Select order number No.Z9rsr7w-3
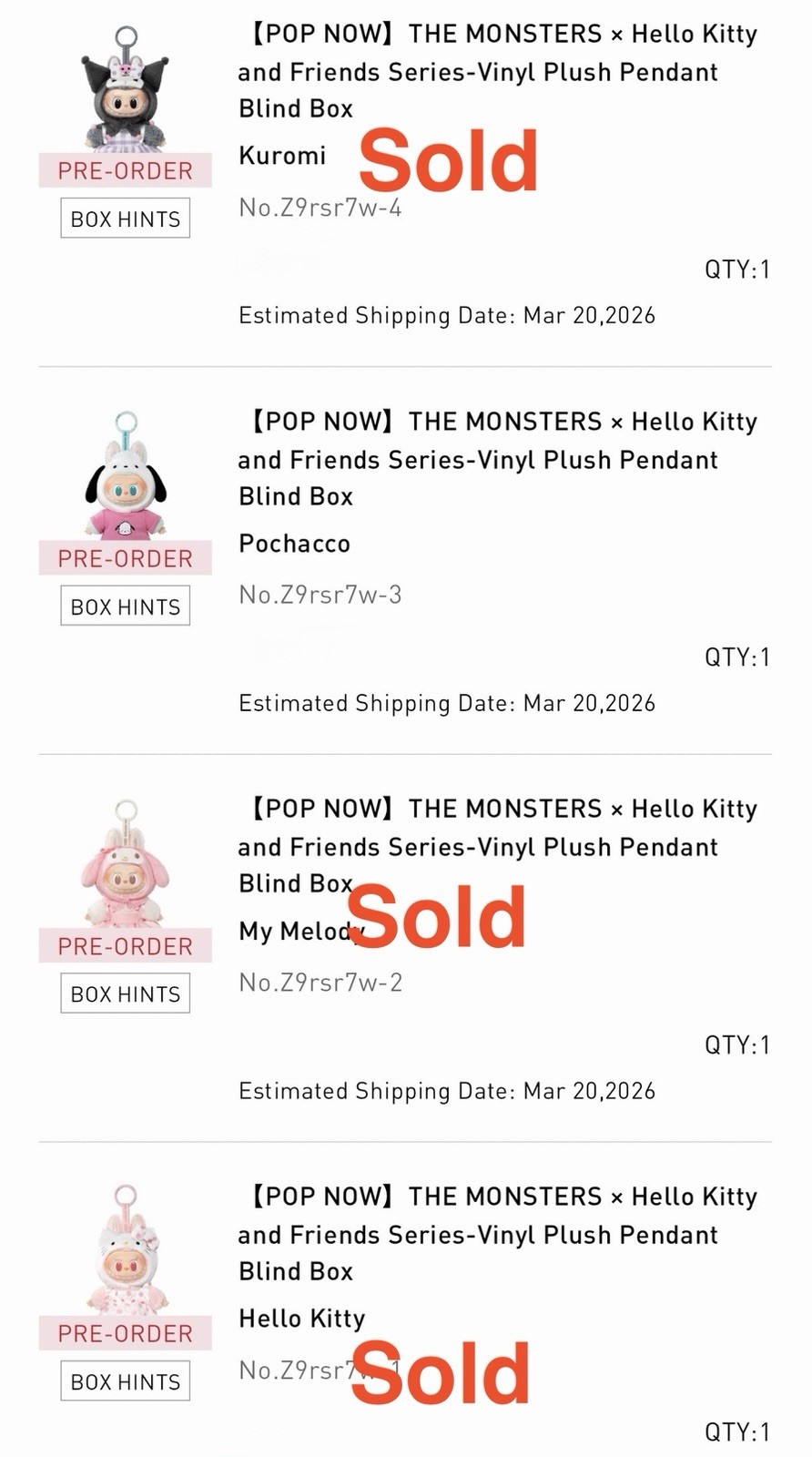 click(320, 595)
